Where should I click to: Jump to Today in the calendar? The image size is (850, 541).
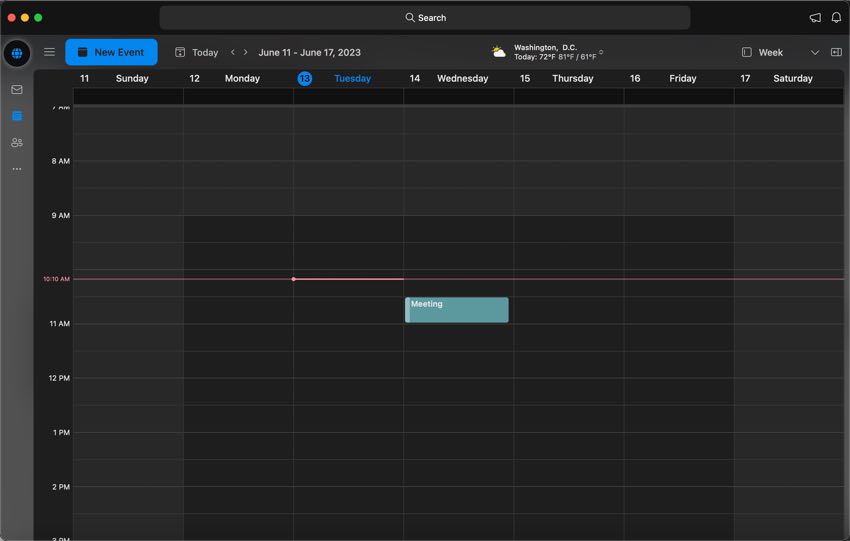pos(196,52)
